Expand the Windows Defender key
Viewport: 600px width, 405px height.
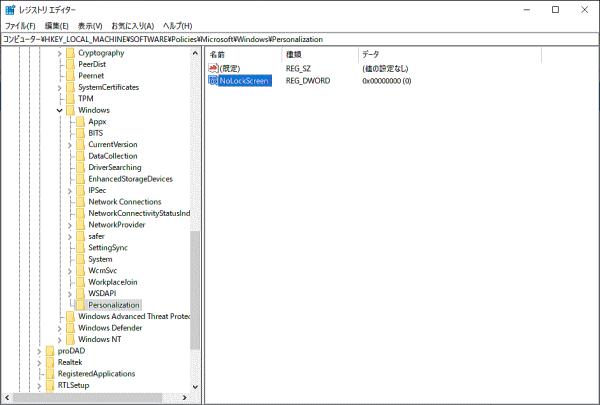tap(59, 328)
